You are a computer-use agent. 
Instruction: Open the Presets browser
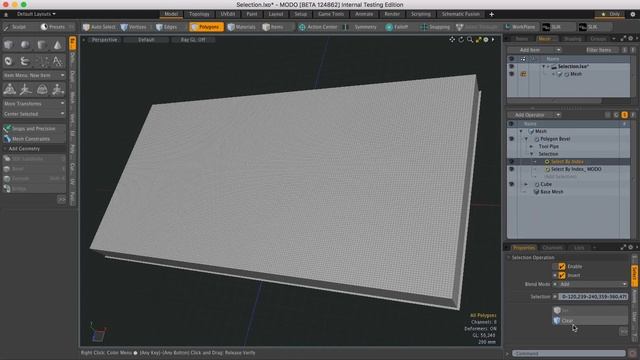tap(53, 27)
